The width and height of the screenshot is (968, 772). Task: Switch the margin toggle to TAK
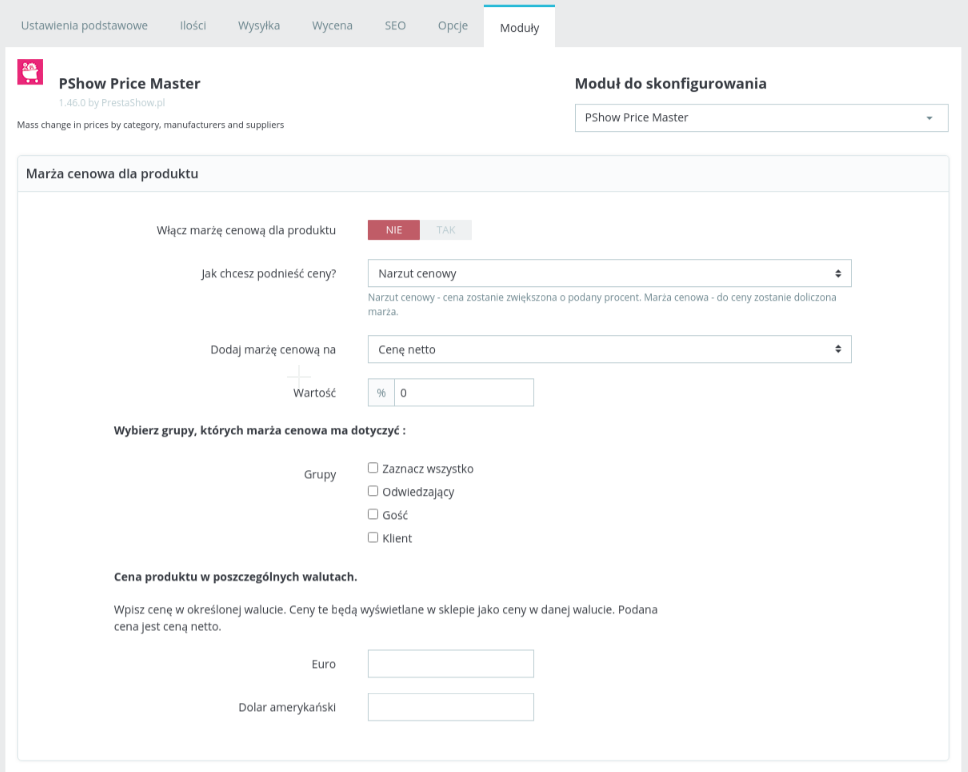446,230
